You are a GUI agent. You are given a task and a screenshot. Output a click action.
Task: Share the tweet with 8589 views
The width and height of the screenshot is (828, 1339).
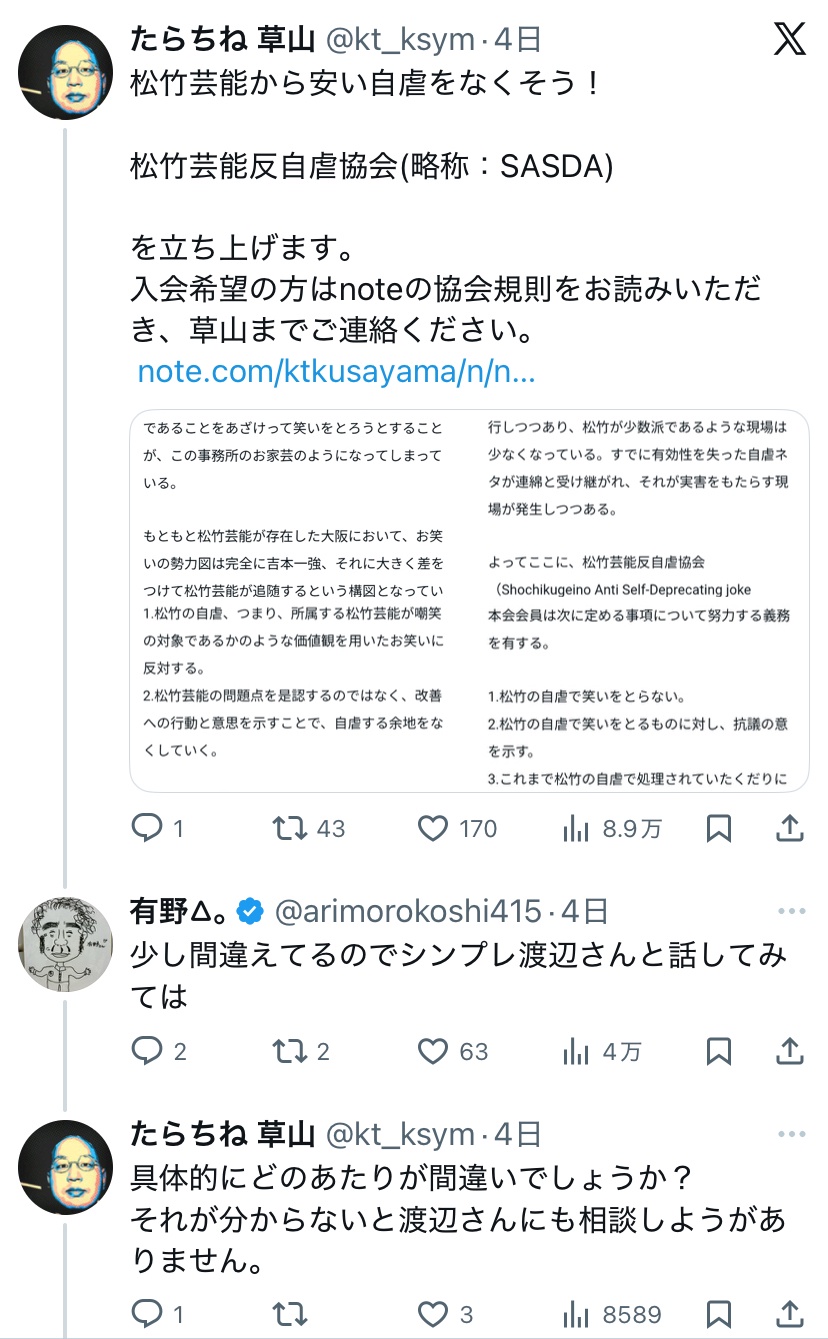790,1314
